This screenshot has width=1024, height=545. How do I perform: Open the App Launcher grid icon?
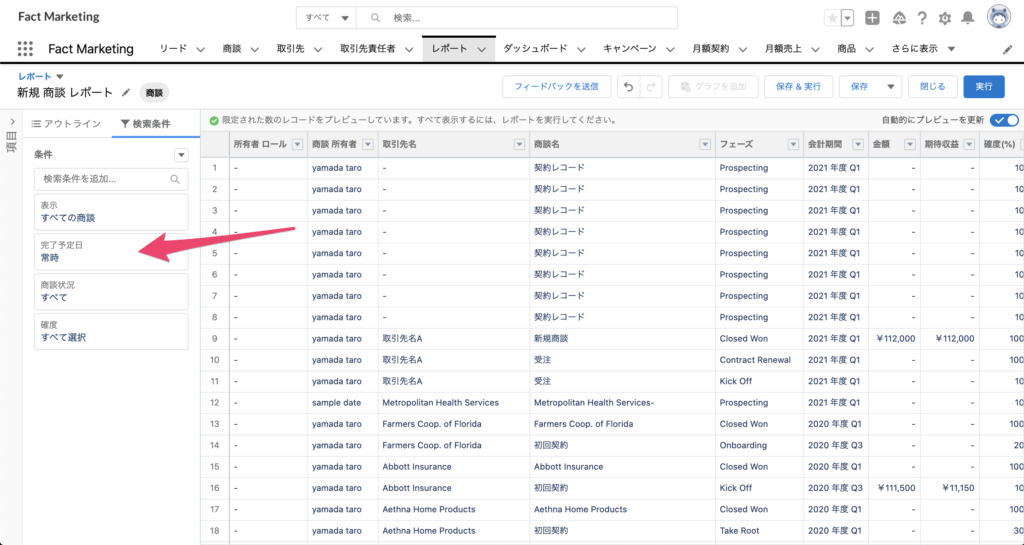coord(25,49)
